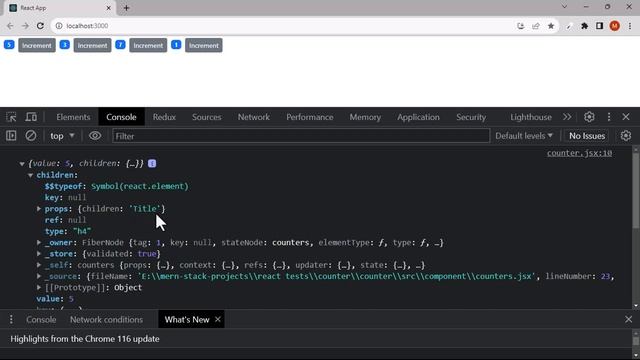
Task: Click the share page icon
Action: tap(536, 26)
